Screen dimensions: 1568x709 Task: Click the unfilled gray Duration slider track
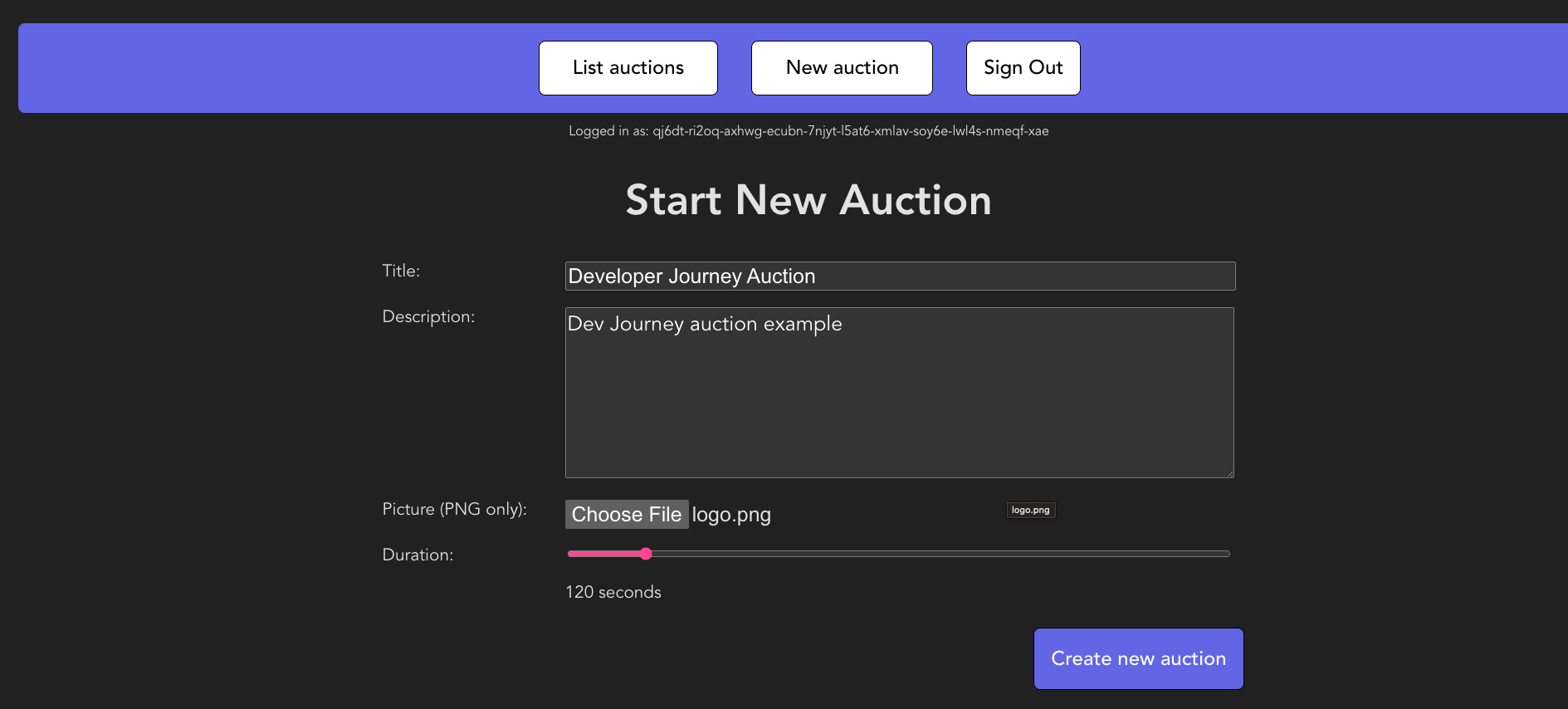click(938, 554)
